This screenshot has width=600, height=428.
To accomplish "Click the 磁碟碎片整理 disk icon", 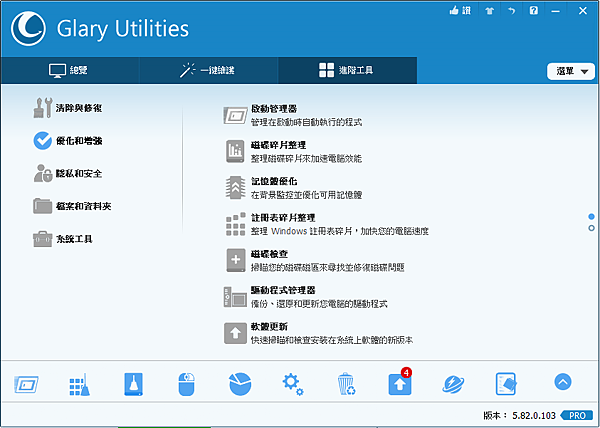I will point(235,151).
